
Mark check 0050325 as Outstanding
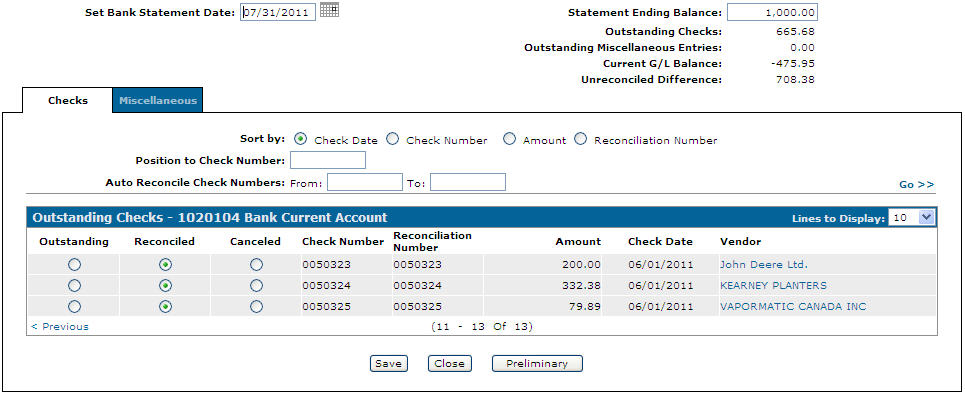coord(74,306)
